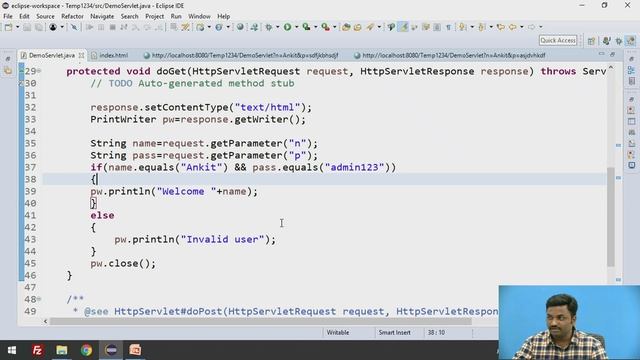The width and height of the screenshot is (640, 360).
Task: Toggle Skip All Breakpoints
Action: click(74, 27)
